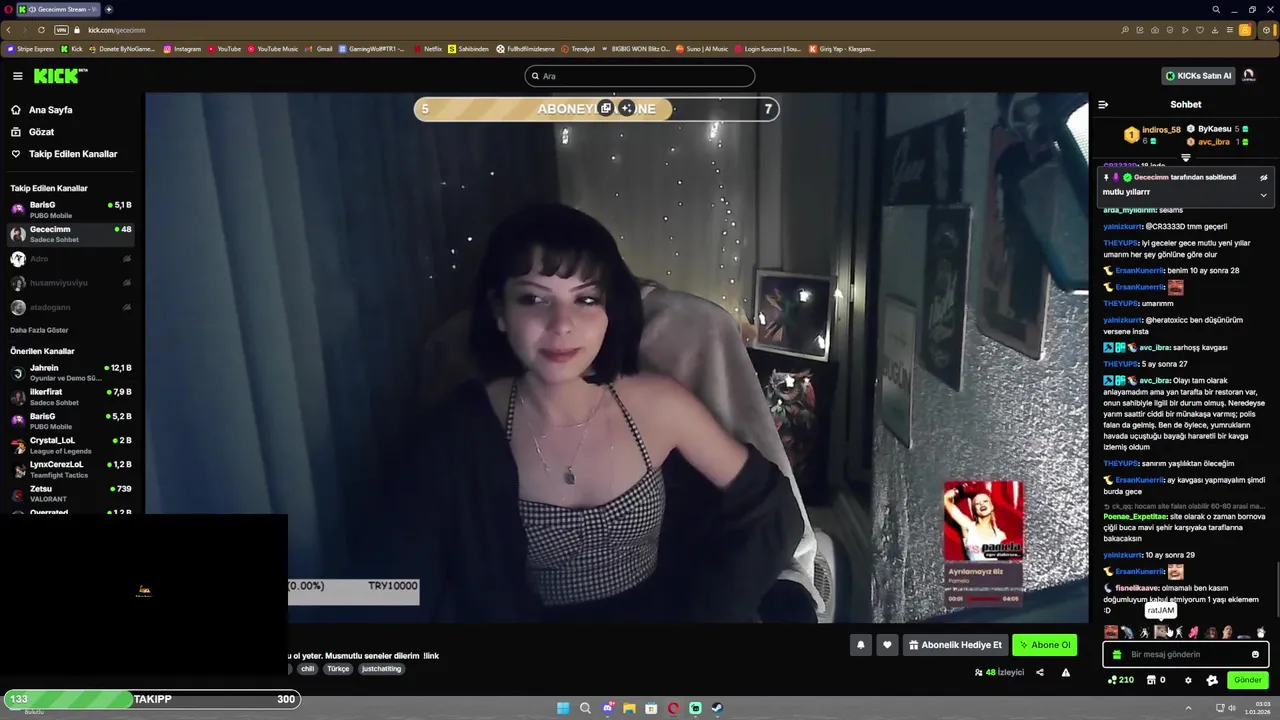This screenshot has width=1280, height=720.
Task: Open the Netflix bookmark
Action: (427, 49)
